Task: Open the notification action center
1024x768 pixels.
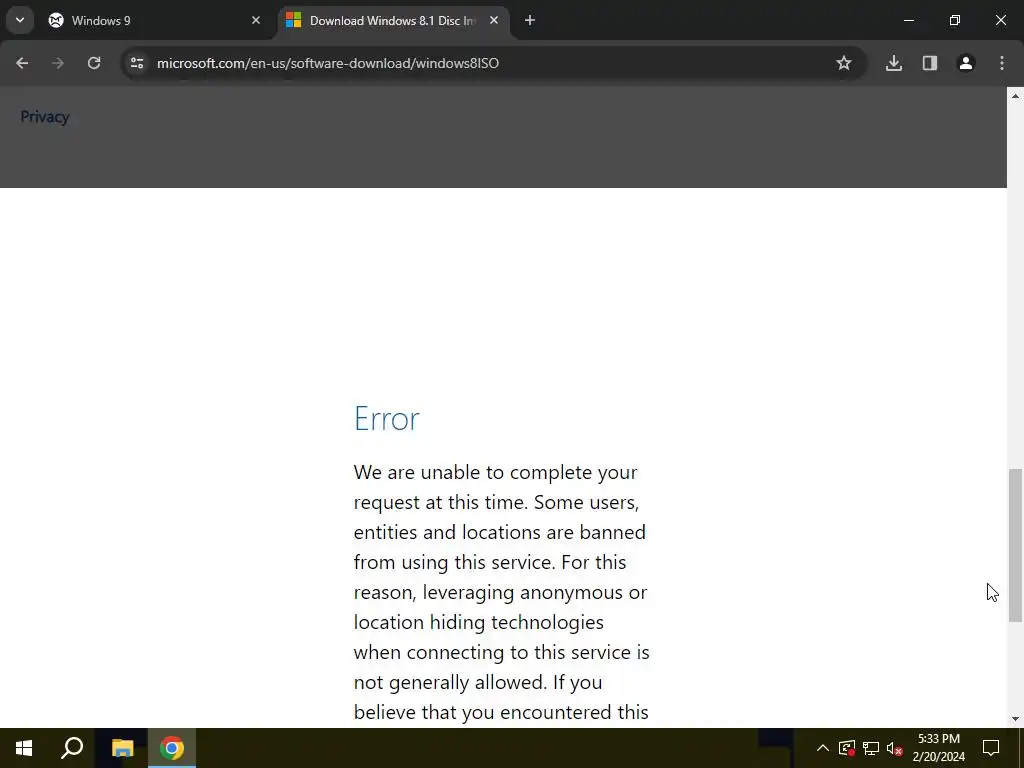Action: coord(991,748)
